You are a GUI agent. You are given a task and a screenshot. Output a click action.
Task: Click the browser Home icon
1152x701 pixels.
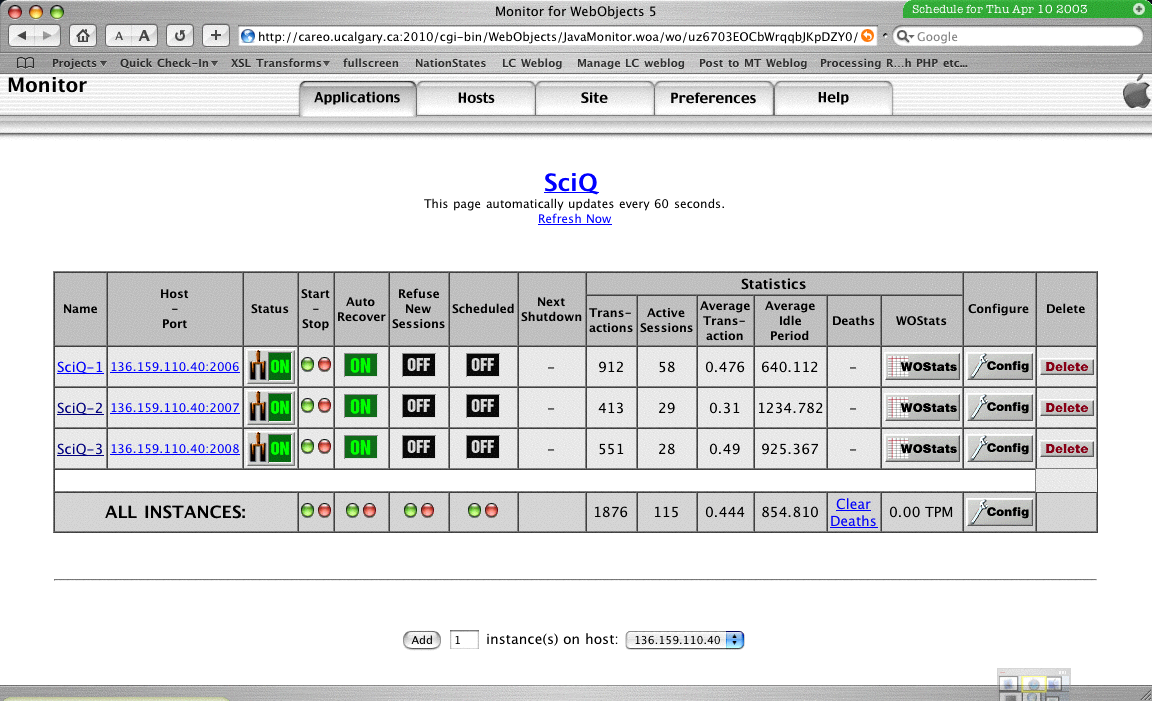click(84, 36)
